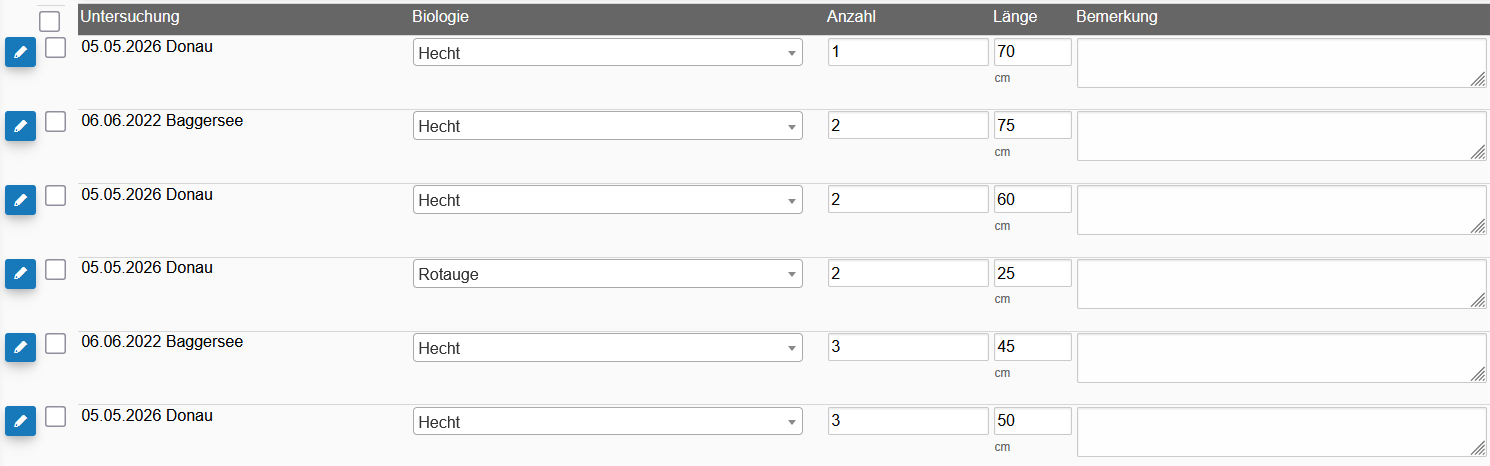
Task: Click edit pencil for Hecht 75 cm row
Action: coord(20,126)
